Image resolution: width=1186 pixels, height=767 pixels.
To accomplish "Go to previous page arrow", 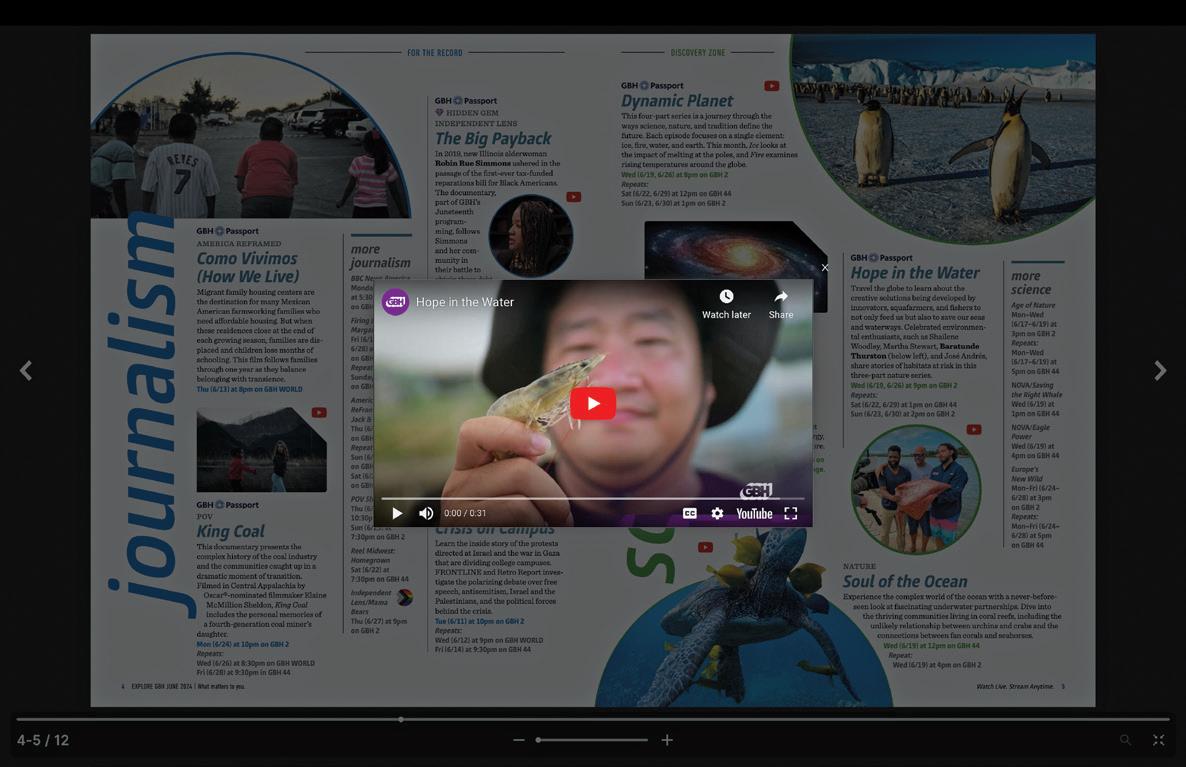I will [x=26, y=371].
